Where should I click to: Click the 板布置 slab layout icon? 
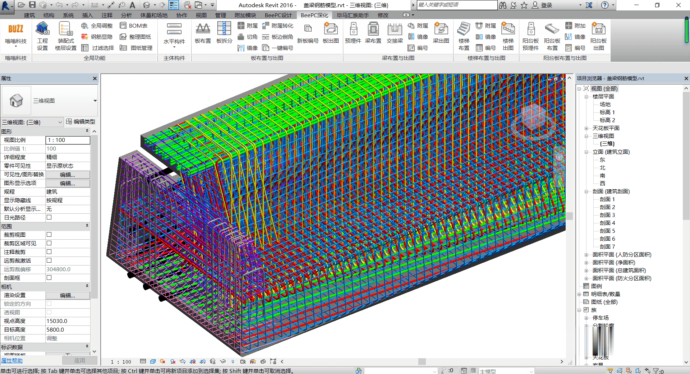click(202, 33)
